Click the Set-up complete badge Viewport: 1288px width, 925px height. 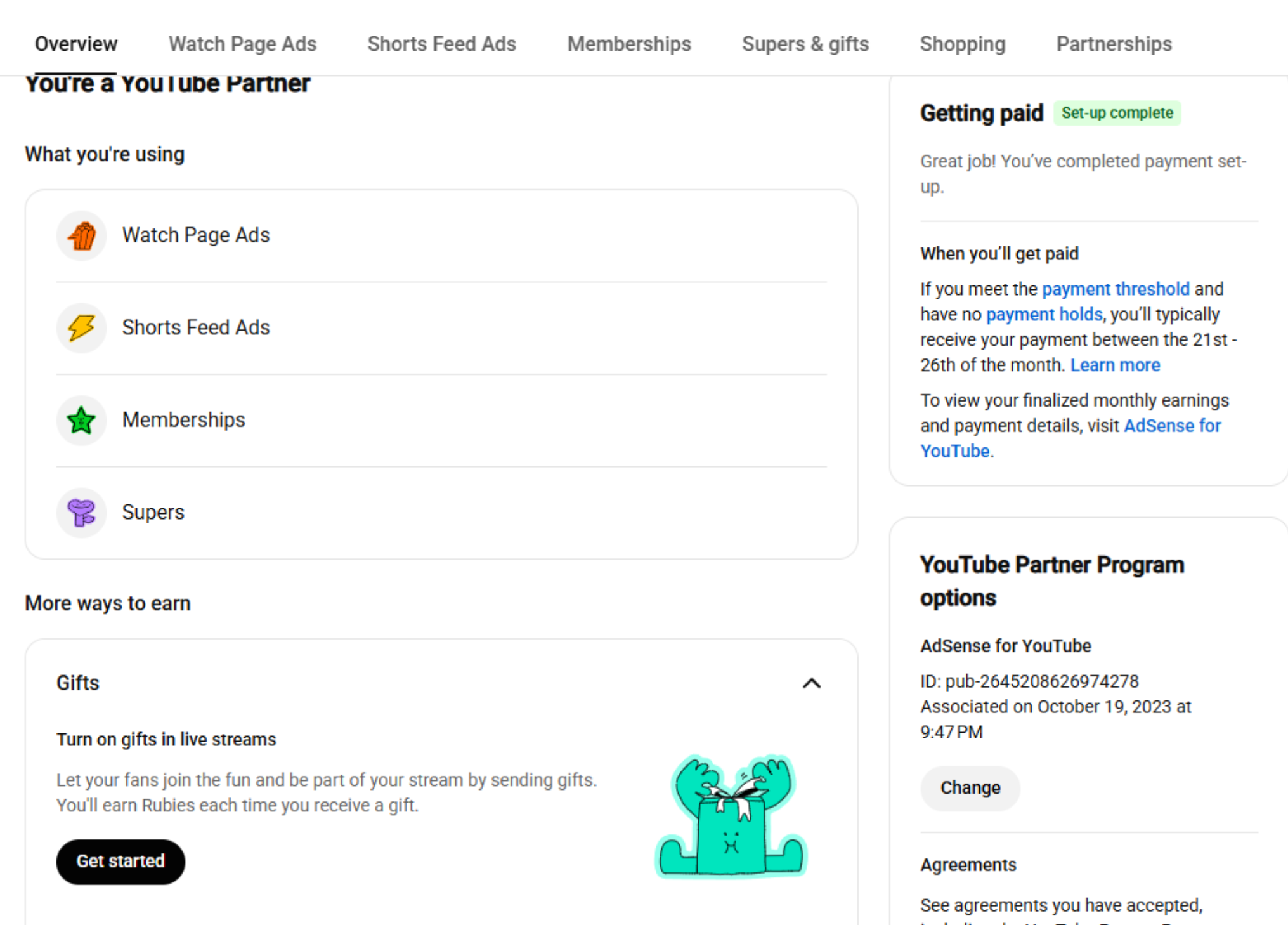coord(1117,113)
